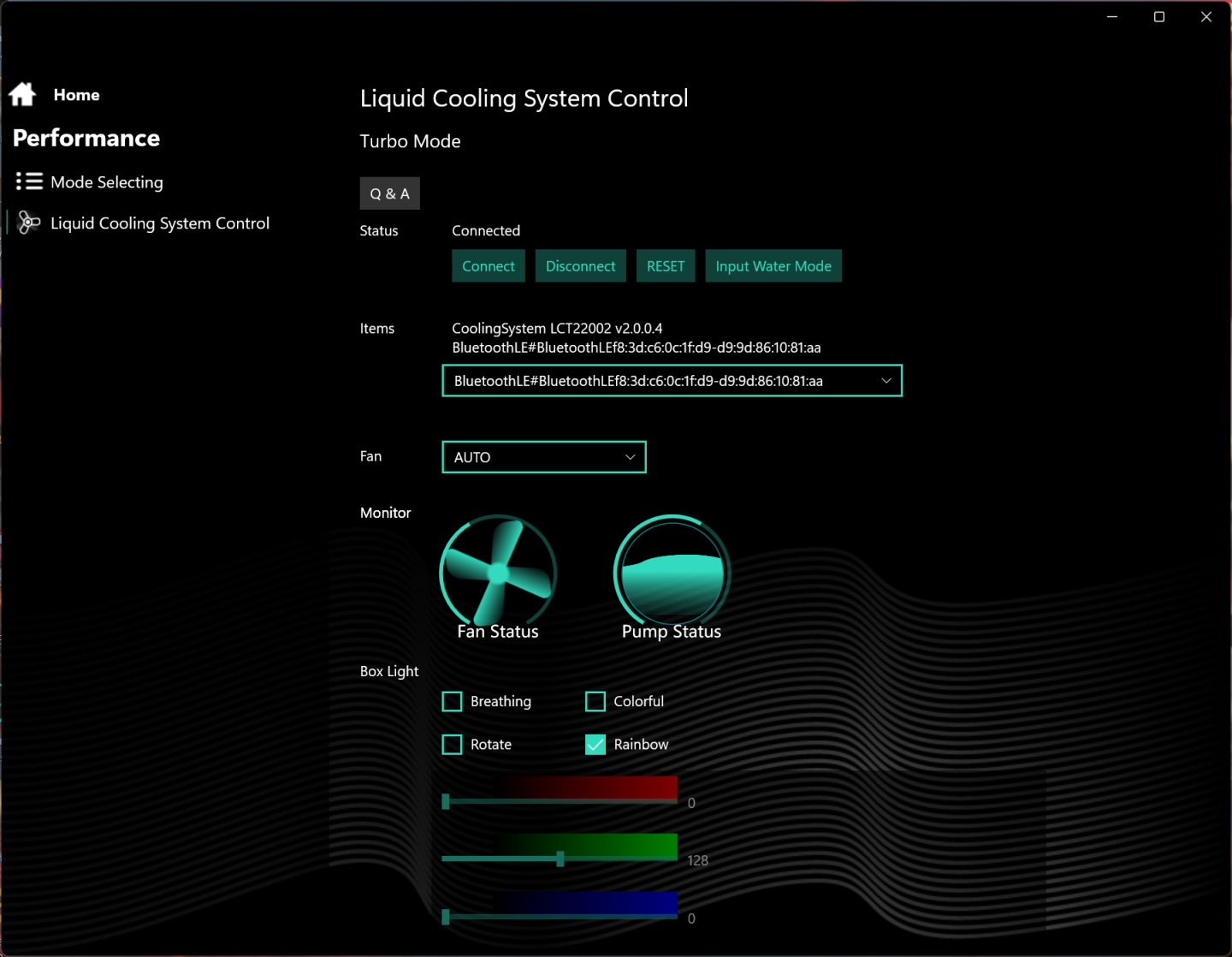Close the window with the X icon
The image size is (1232, 957).
click(x=1206, y=17)
